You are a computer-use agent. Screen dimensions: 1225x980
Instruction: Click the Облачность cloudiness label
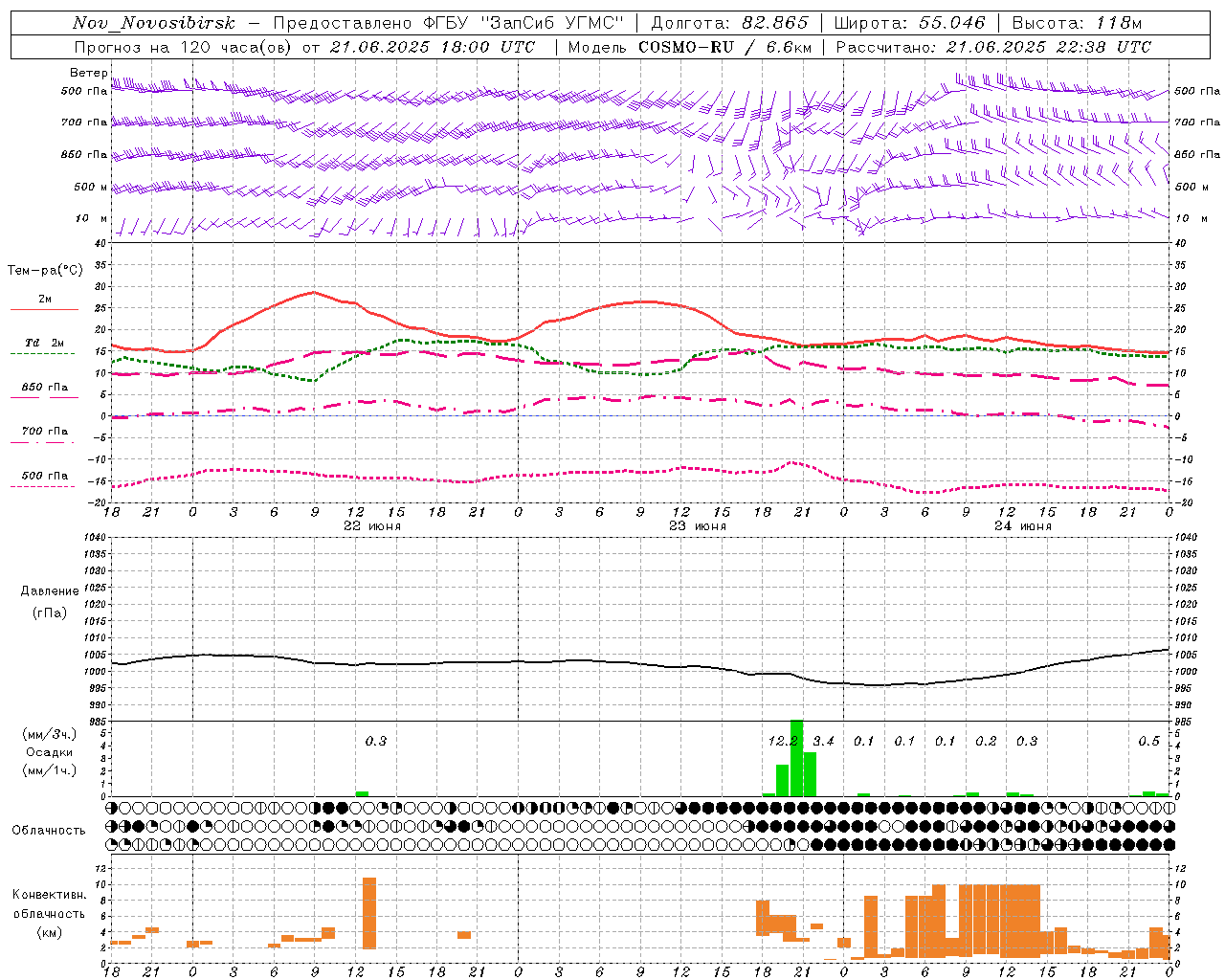tap(49, 831)
